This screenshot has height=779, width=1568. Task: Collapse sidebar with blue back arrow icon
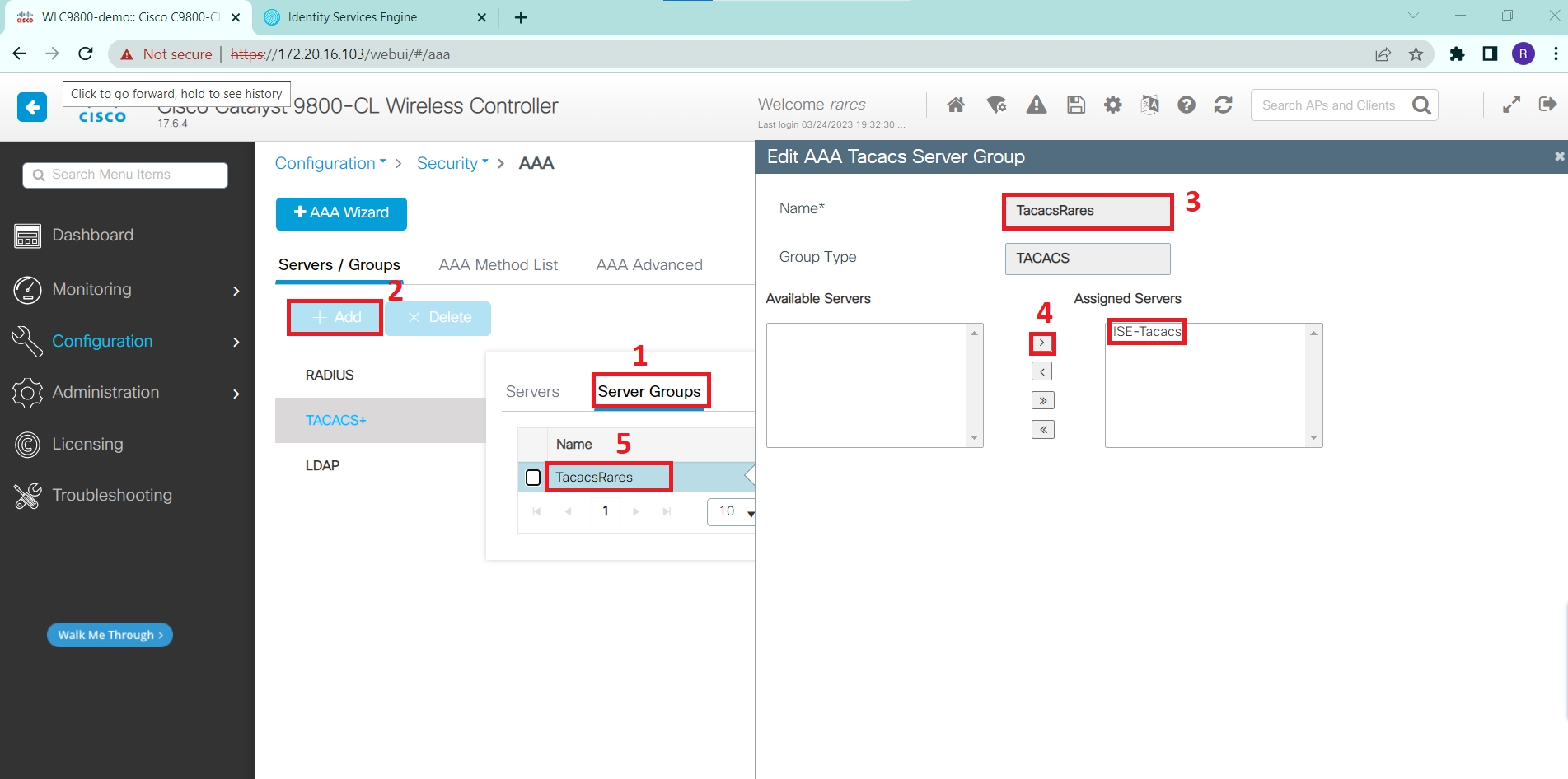coord(32,107)
